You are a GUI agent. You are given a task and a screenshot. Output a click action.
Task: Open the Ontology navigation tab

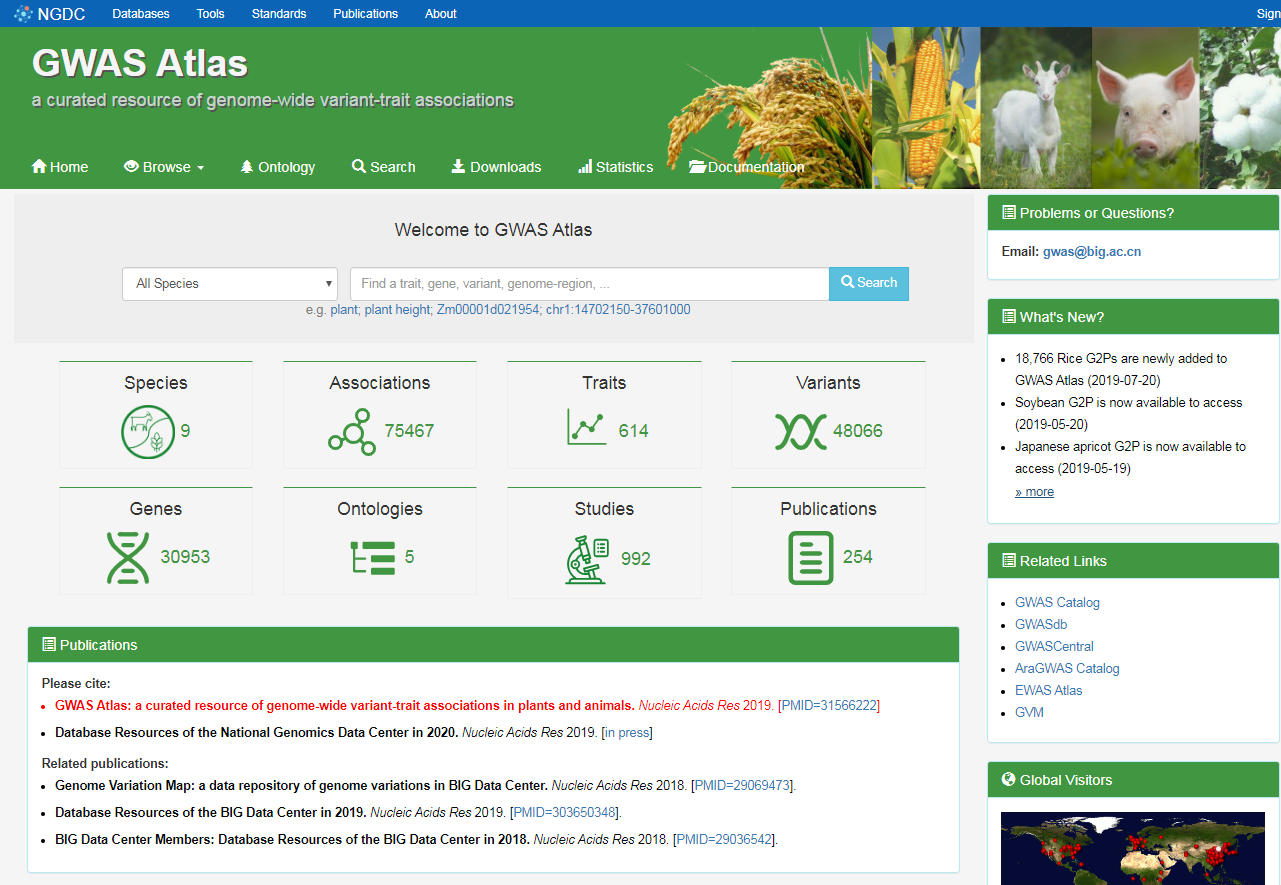click(x=277, y=167)
